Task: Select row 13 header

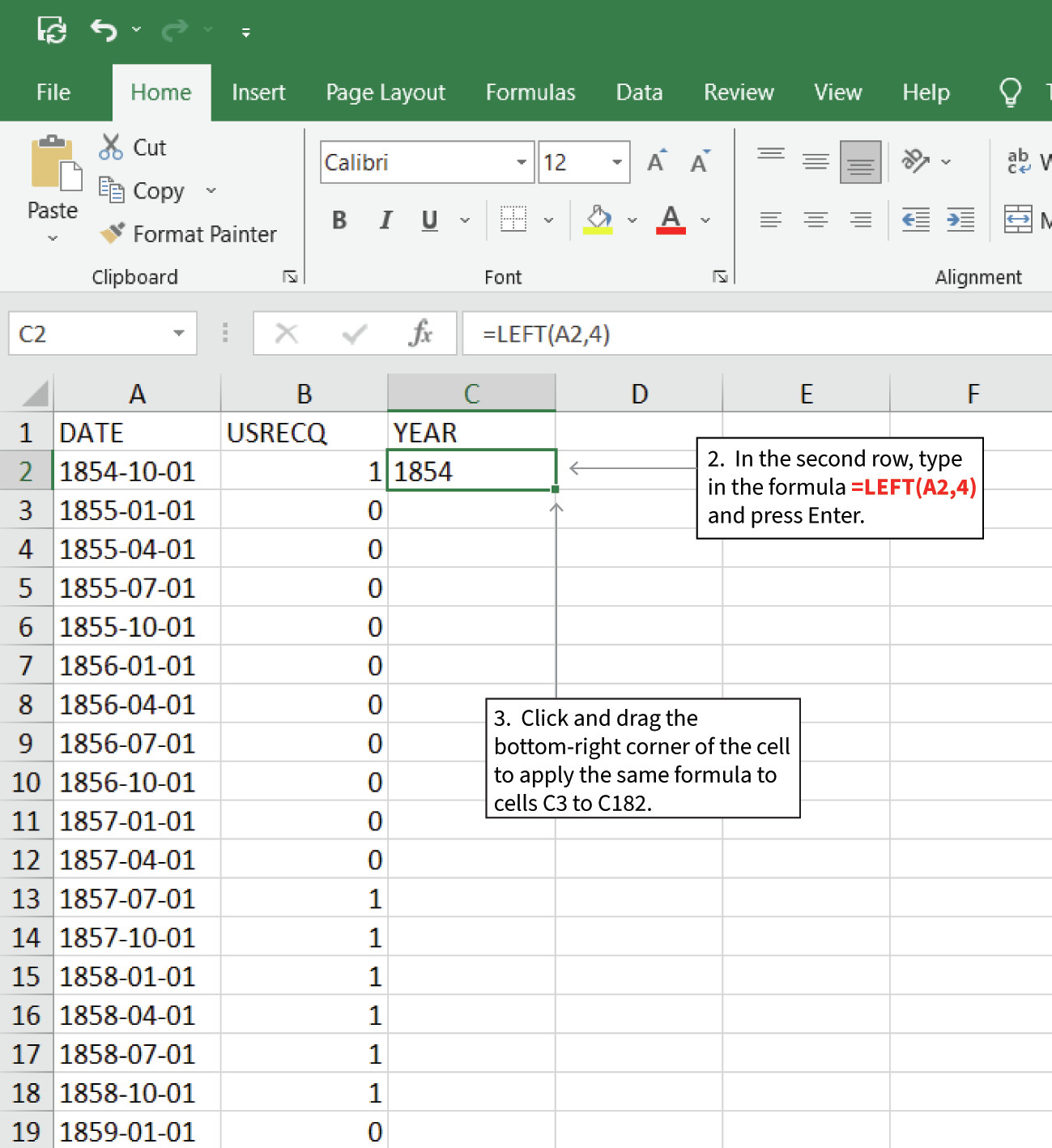Action: 26,898
